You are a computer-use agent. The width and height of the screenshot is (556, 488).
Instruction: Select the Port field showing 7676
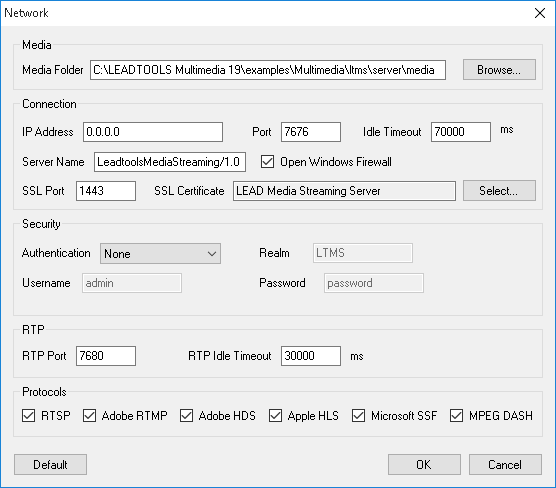coord(311,132)
